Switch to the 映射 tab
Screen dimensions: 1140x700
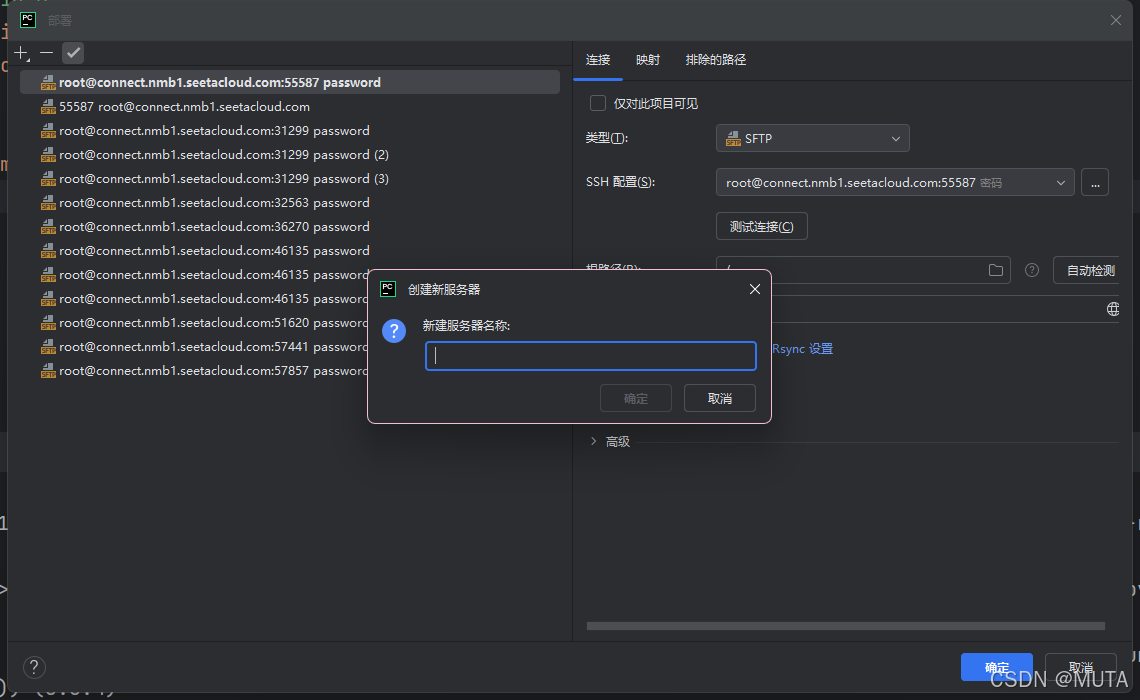click(x=648, y=60)
